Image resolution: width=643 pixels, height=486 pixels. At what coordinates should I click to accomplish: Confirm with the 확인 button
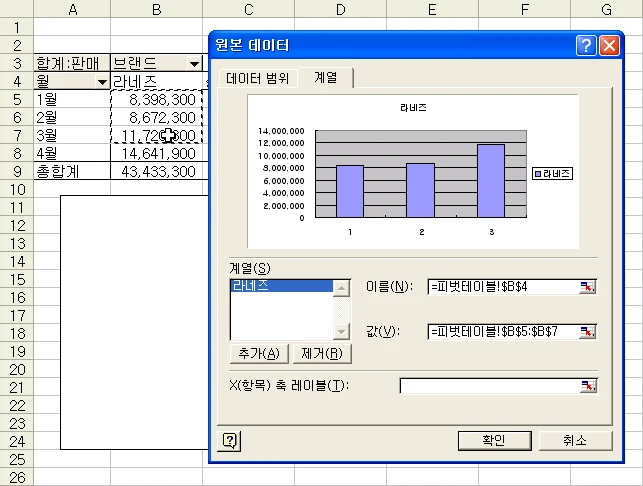coord(495,441)
